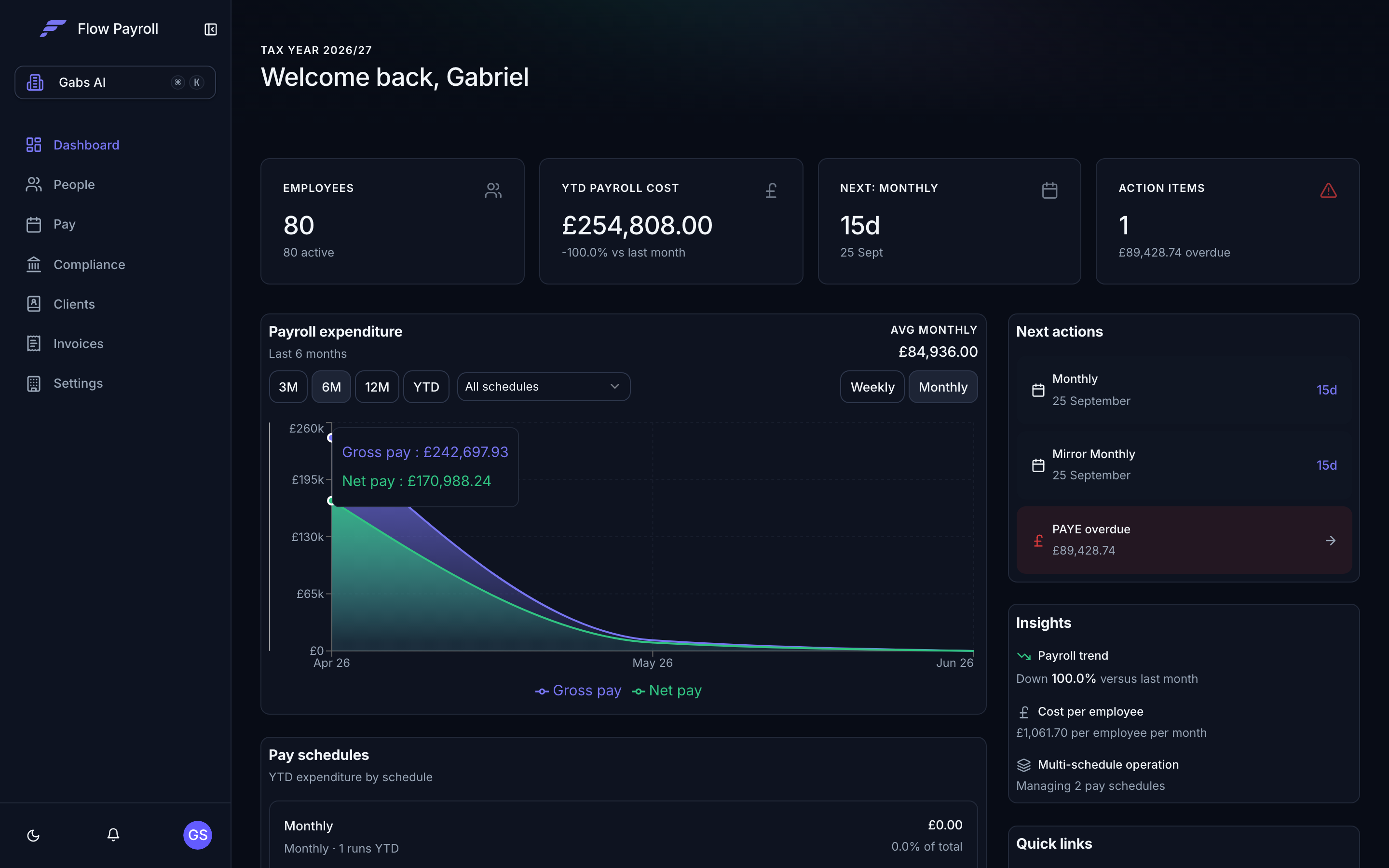Click the Apr 26 gross pay data point
Screen dimensions: 1389x868
(331, 437)
